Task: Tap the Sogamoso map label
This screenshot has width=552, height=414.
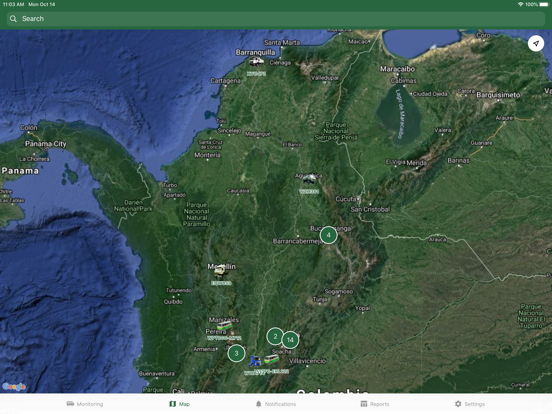Action: (339, 291)
